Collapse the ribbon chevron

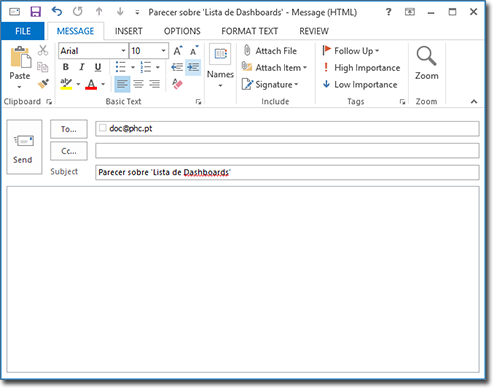[474, 102]
